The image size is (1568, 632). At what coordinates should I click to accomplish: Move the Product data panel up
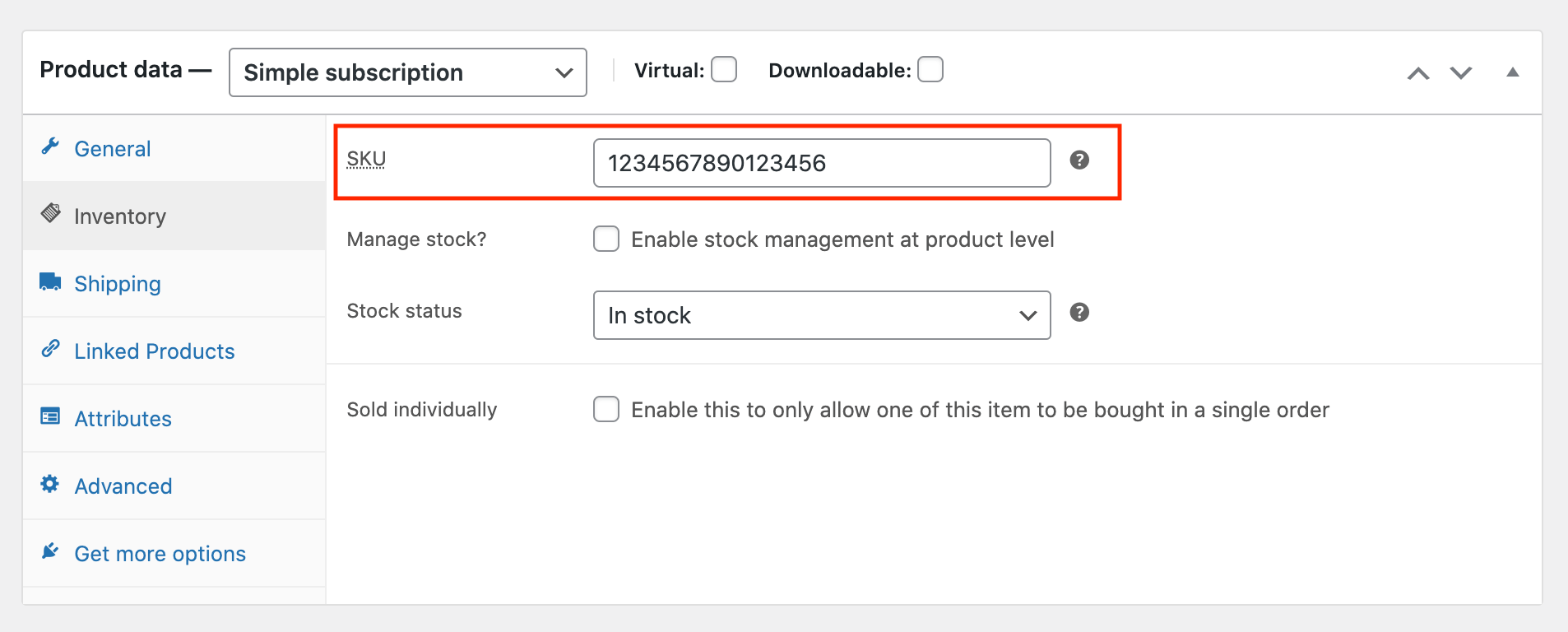(1418, 73)
